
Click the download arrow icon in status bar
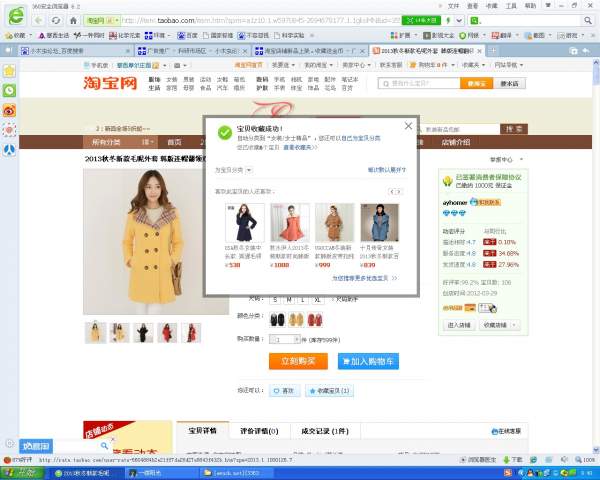[506, 459]
